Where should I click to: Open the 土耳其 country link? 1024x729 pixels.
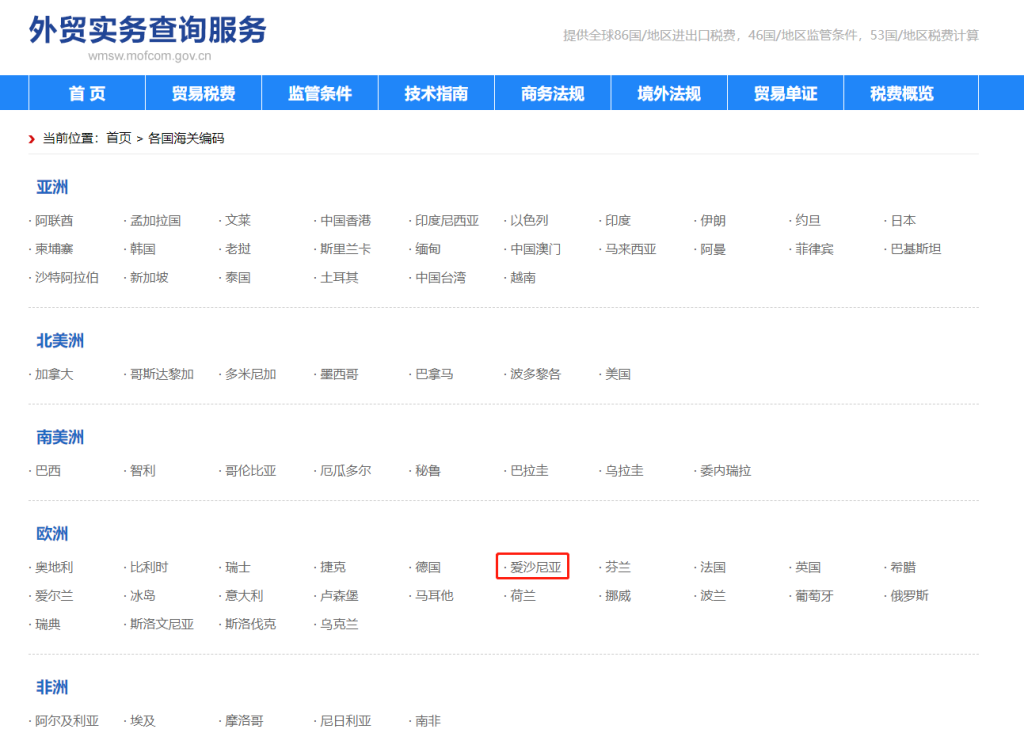point(339,278)
